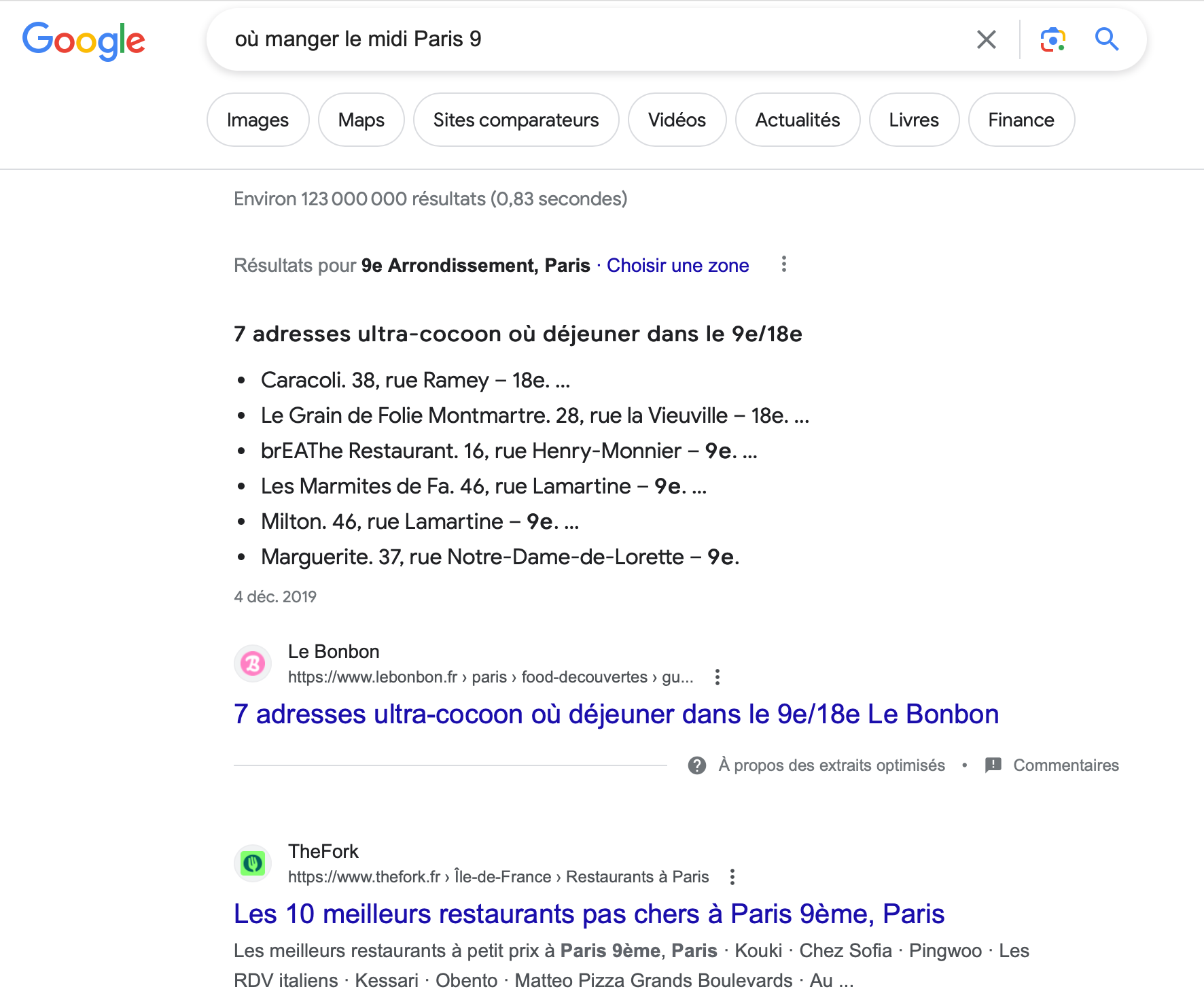Screen dimensions: 1204x1002
Task: Click the Le Bonbon favicon
Action: (x=253, y=663)
